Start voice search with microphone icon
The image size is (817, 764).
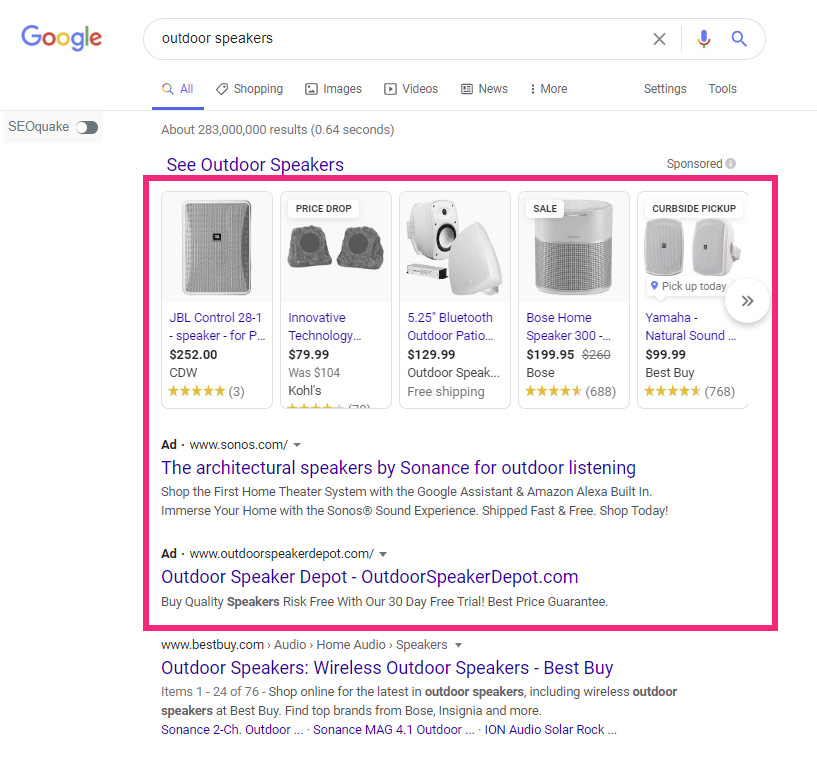click(x=703, y=39)
